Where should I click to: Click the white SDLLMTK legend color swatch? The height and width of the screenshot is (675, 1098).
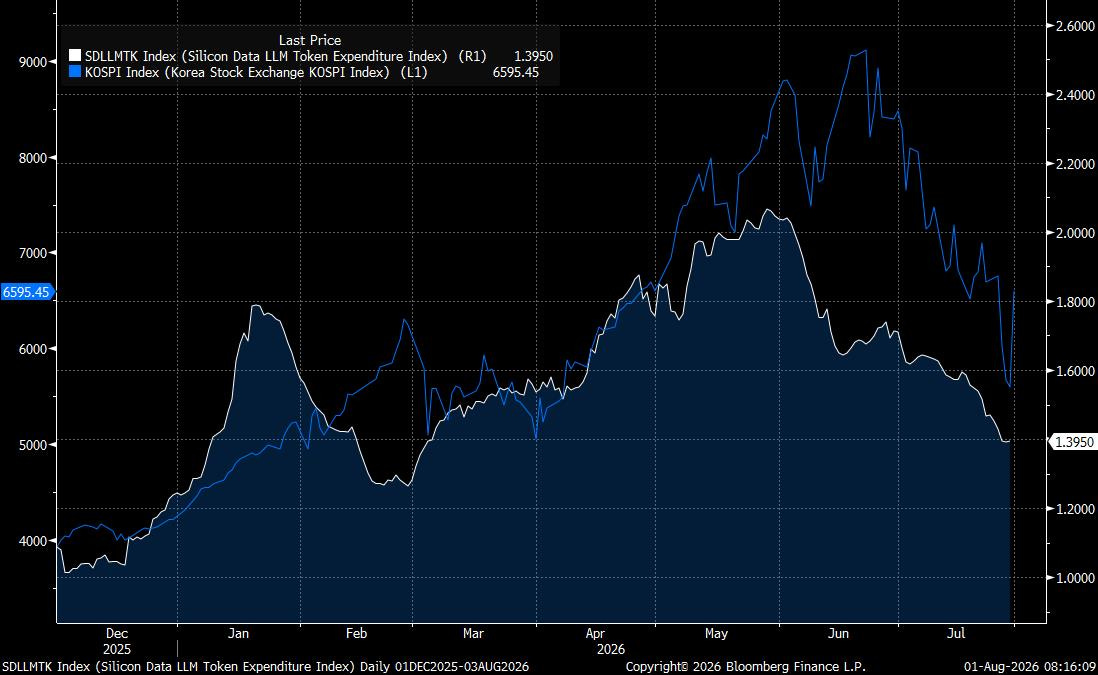(74, 56)
